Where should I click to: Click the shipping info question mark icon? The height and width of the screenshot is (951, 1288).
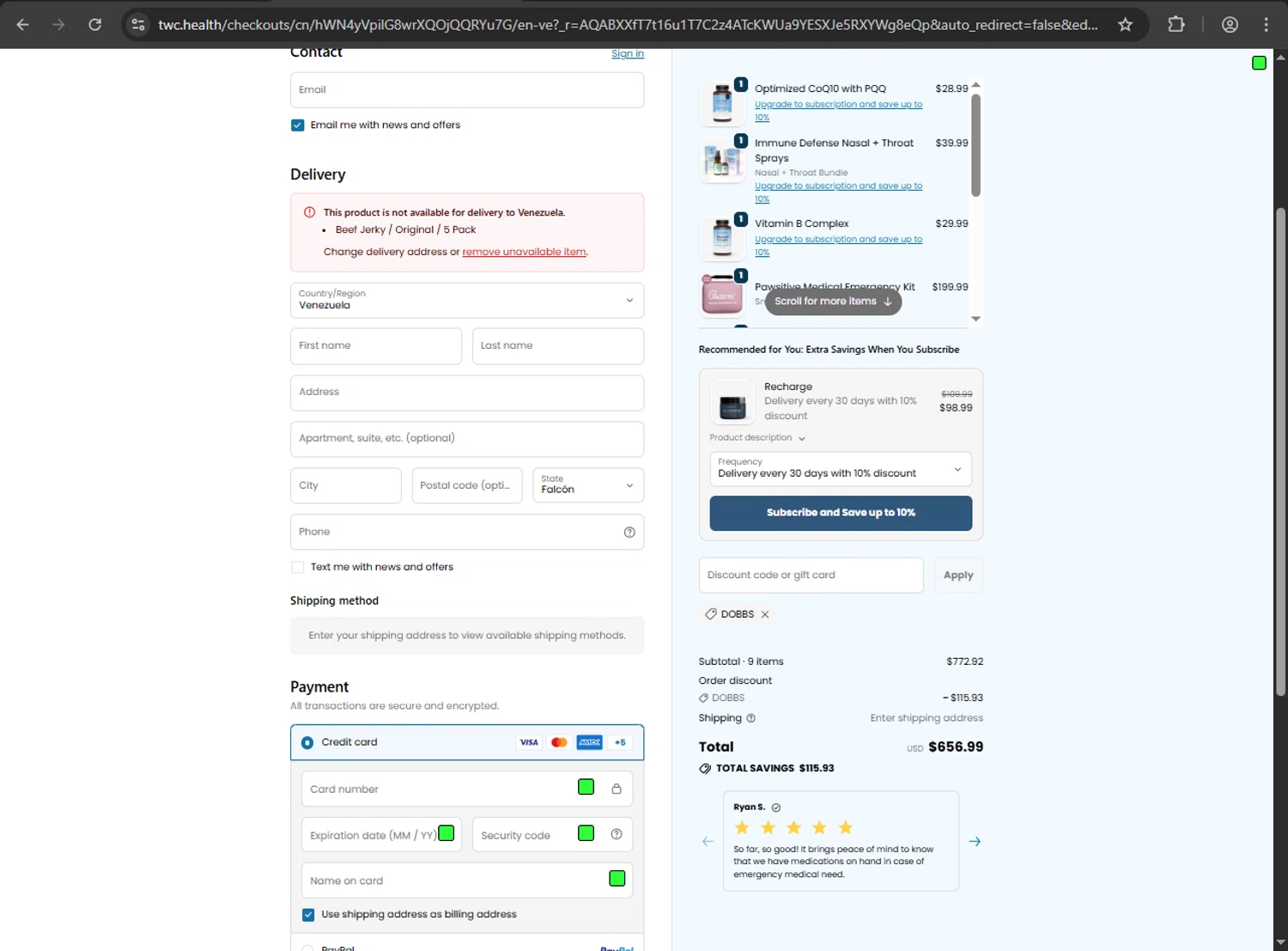coord(751,718)
